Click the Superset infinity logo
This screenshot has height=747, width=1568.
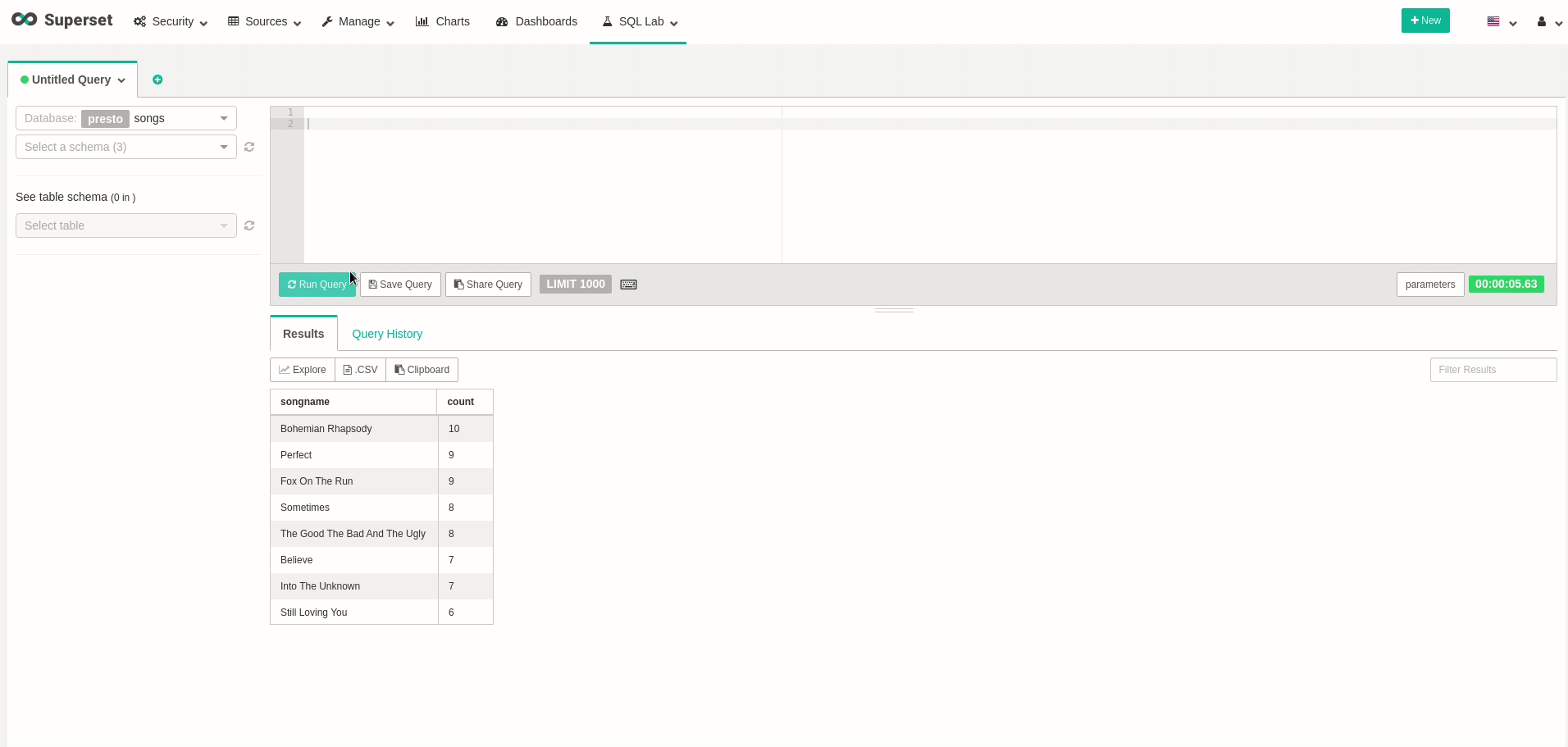coord(25,20)
